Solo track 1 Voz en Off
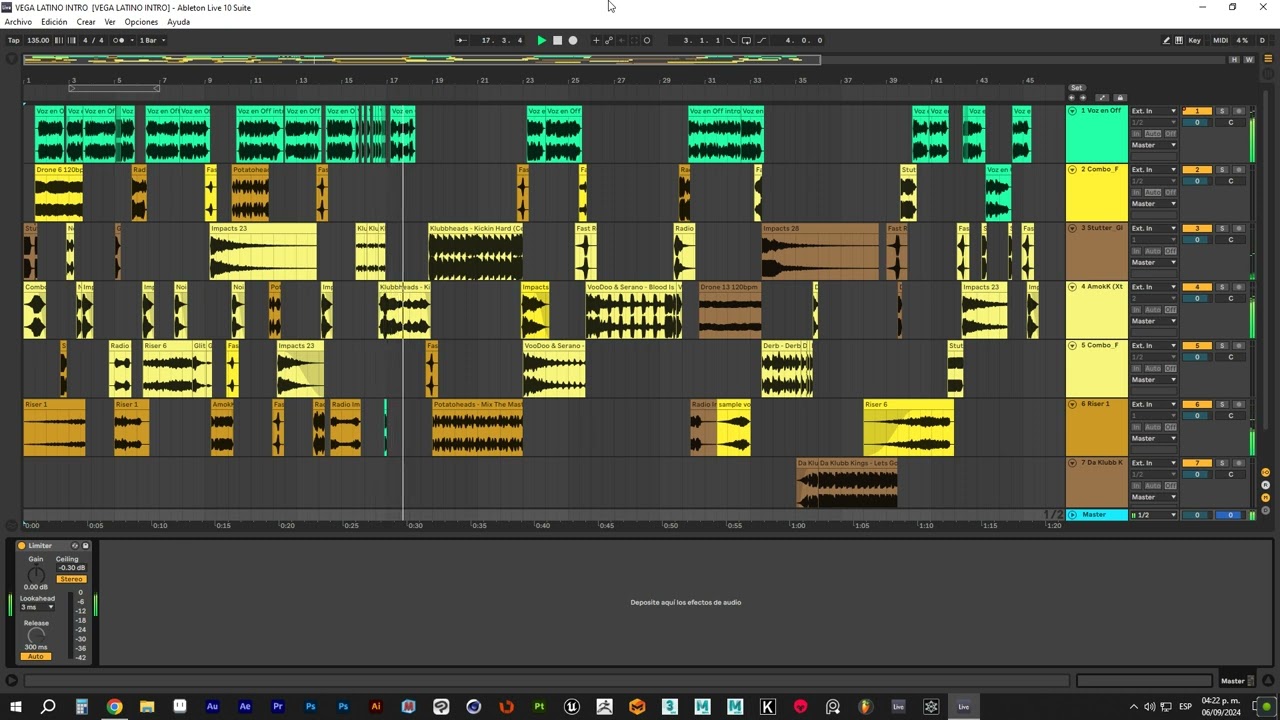 [1222, 111]
